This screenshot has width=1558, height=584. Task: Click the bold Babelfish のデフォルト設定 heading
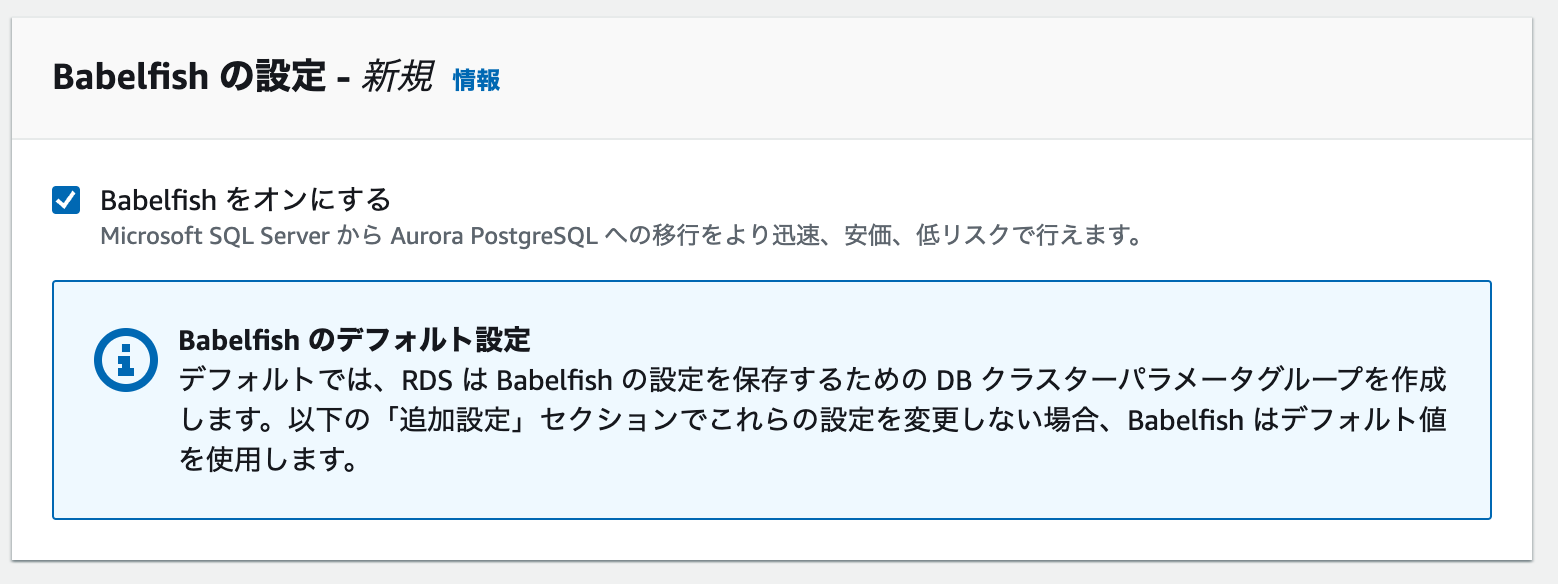click(x=354, y=340)
